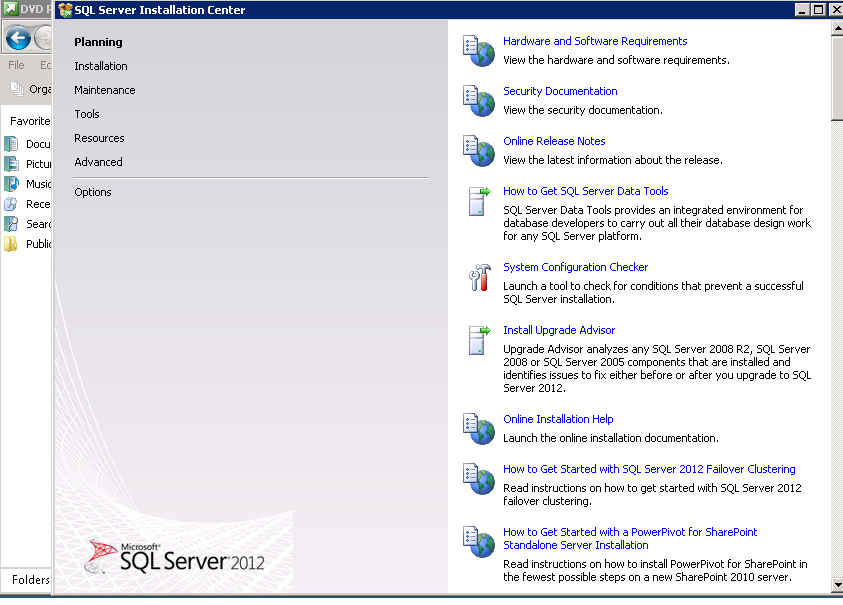Click the Failover Clustering globe icon
This screenshot has width=843, height=605.
point(478,479)
